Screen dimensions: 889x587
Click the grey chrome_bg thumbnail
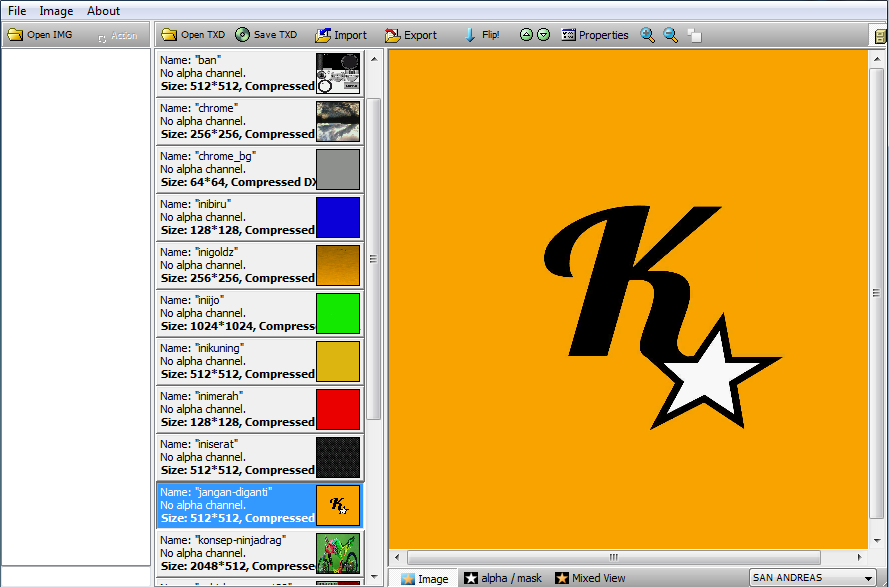(338, 169)
